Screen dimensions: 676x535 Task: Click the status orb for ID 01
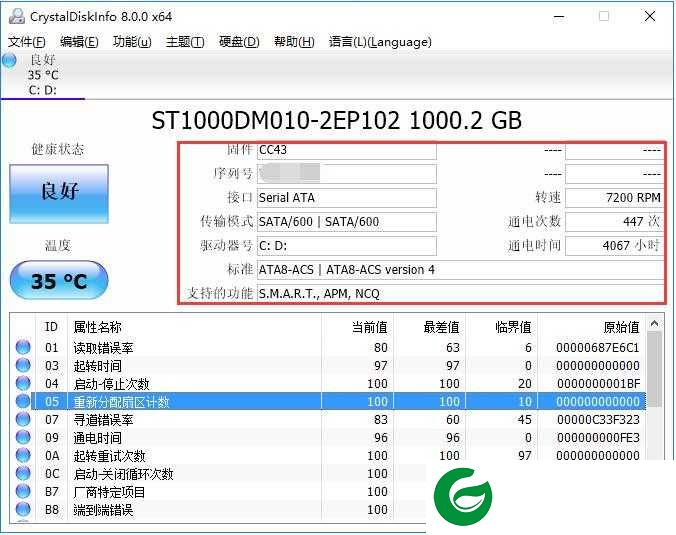(x=23, y=347)
